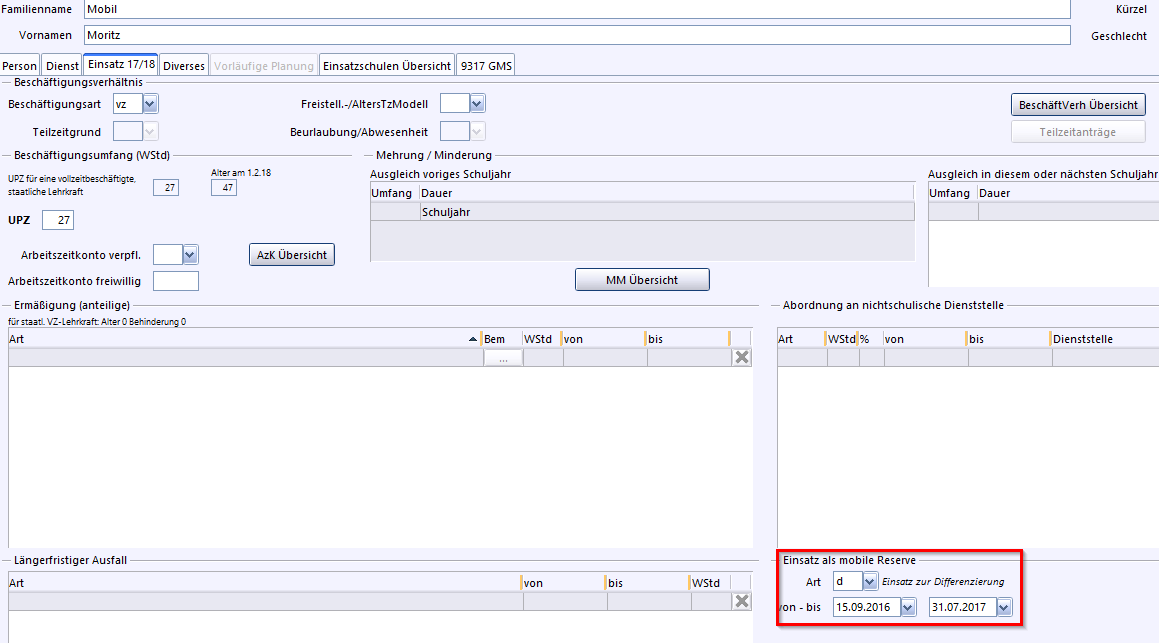
Task: Open the Diverses tab
Action: click(183, 66)
